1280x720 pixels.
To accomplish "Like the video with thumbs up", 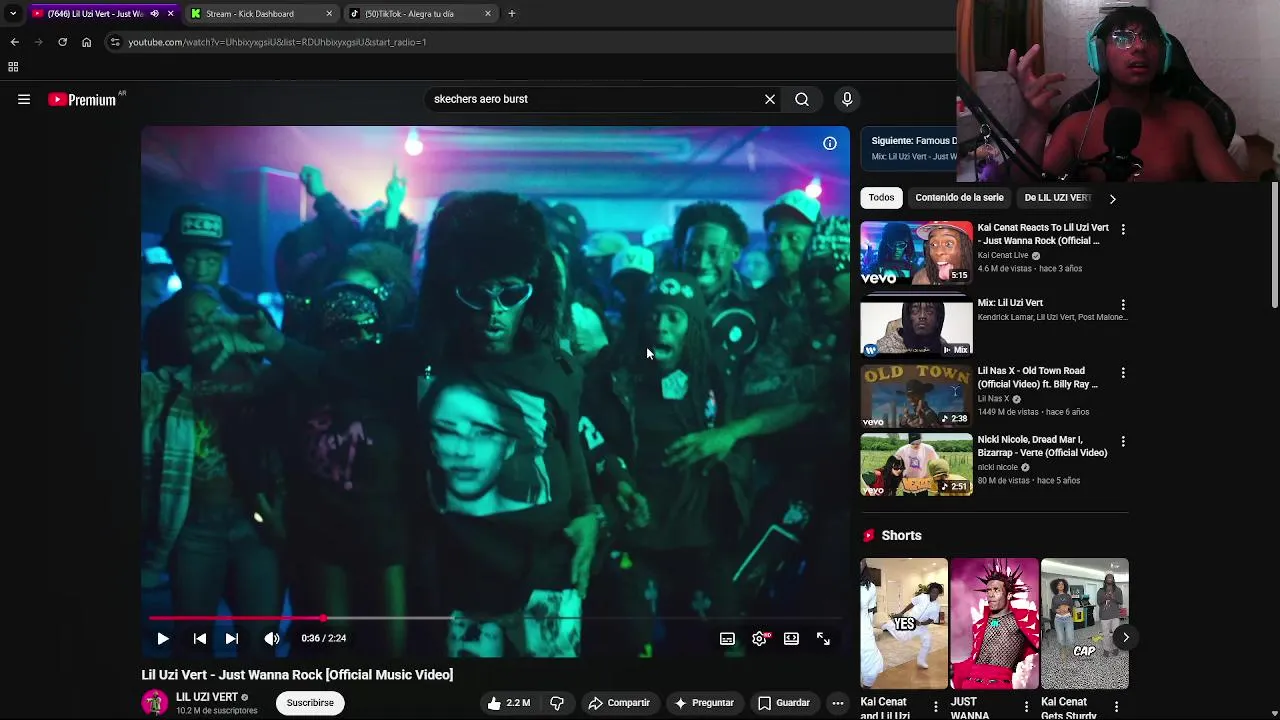I will pyautogui.click(x=508, y=703).
